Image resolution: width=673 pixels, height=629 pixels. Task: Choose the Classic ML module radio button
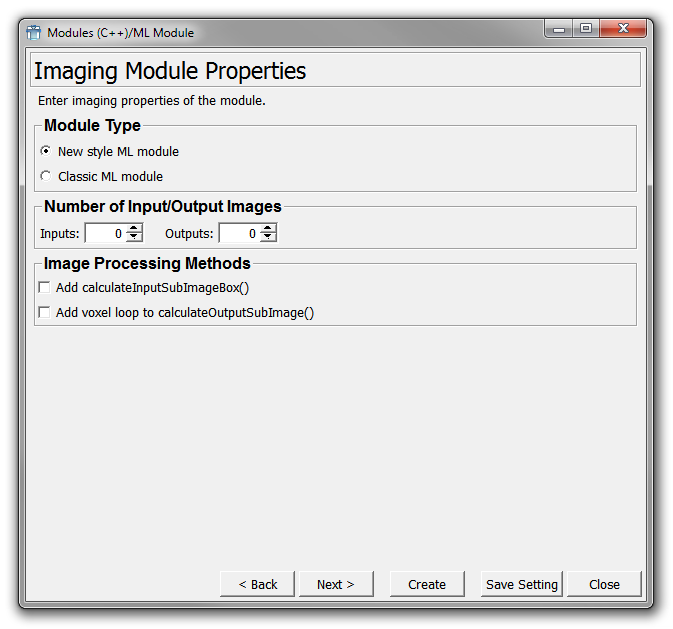[45, 176]
